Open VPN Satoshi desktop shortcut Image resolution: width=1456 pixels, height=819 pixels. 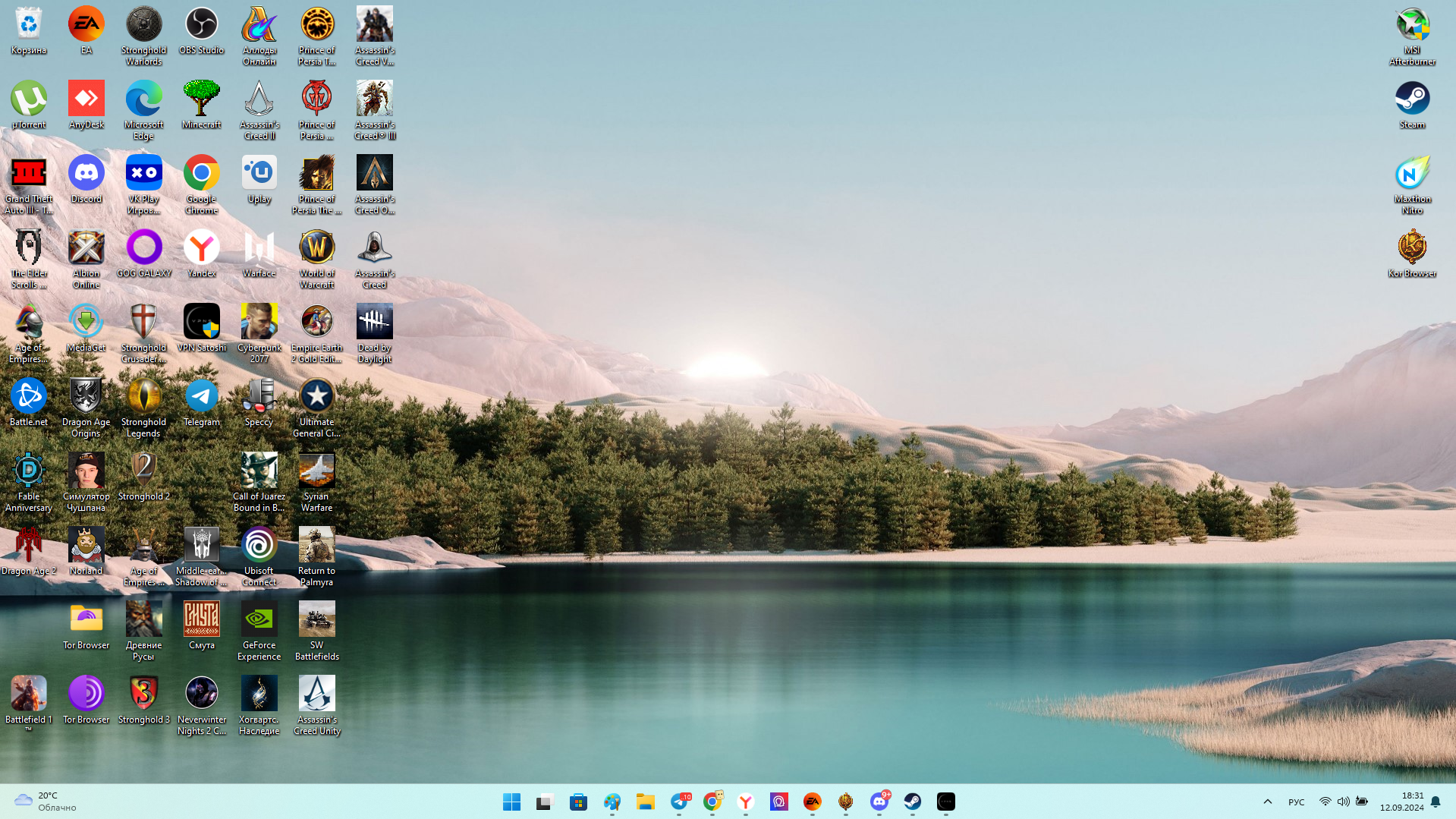[202, 329]
